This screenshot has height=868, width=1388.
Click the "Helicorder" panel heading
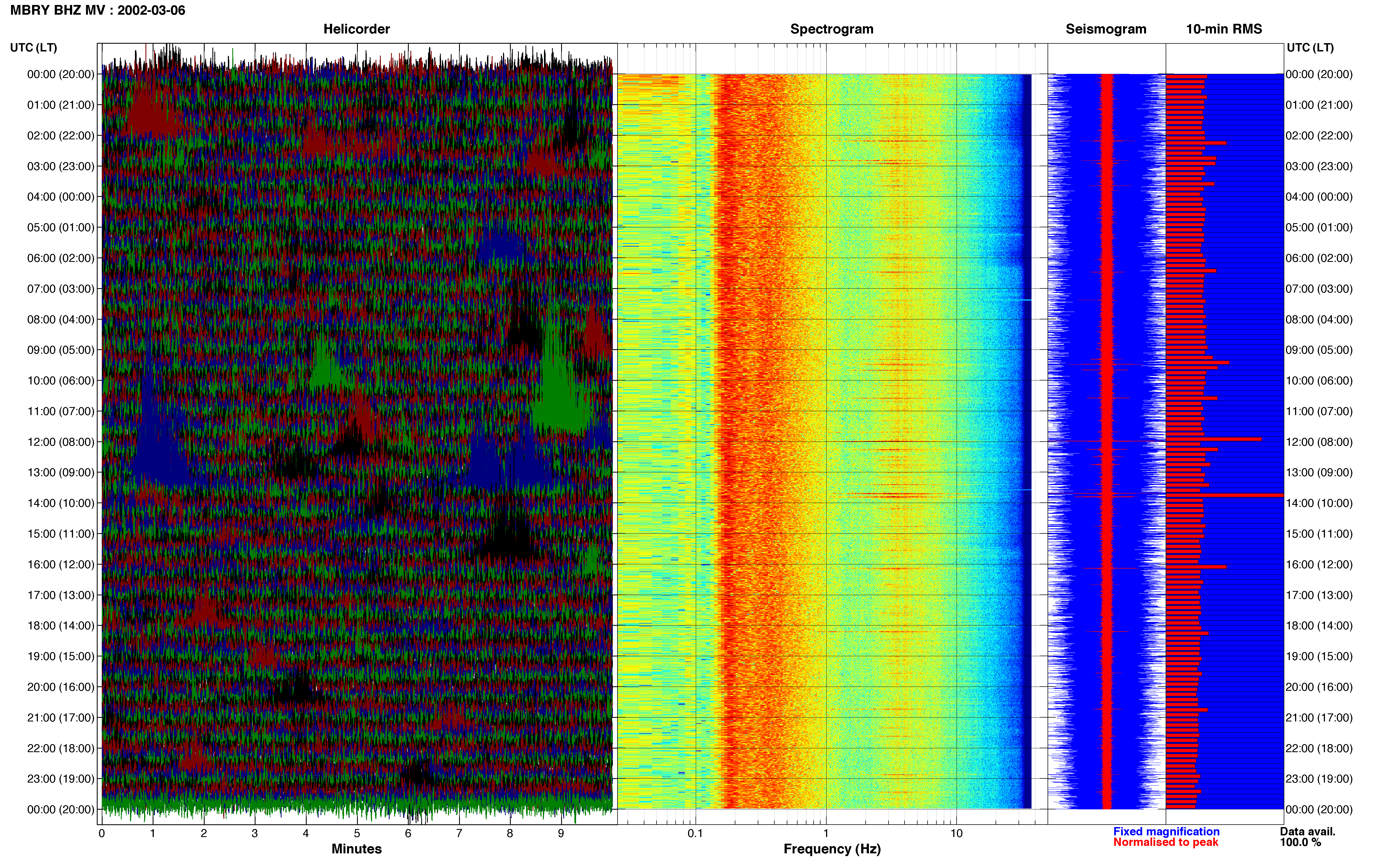[x=356, y=29]
